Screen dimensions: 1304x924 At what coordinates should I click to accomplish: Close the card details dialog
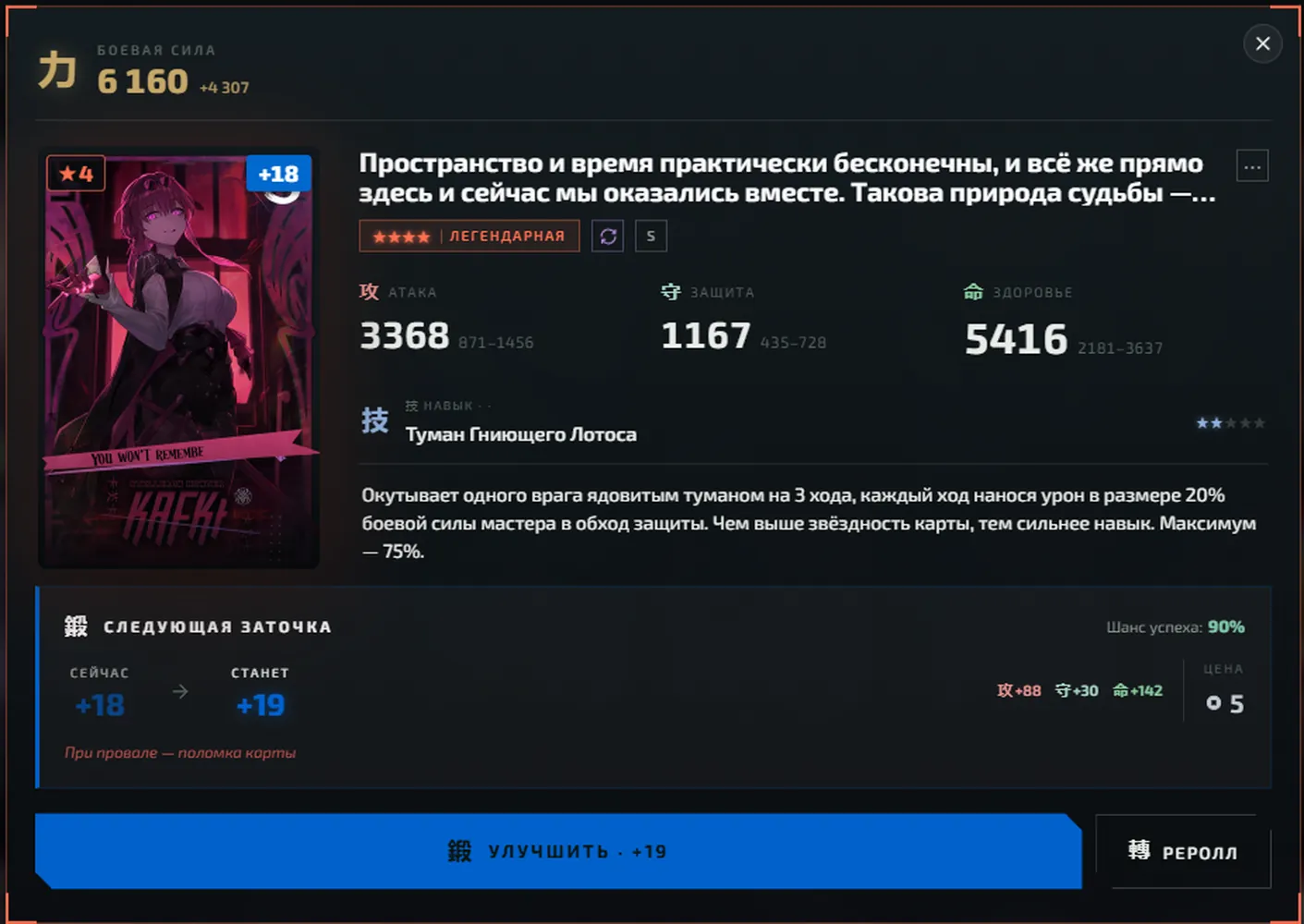[1262, 43]
